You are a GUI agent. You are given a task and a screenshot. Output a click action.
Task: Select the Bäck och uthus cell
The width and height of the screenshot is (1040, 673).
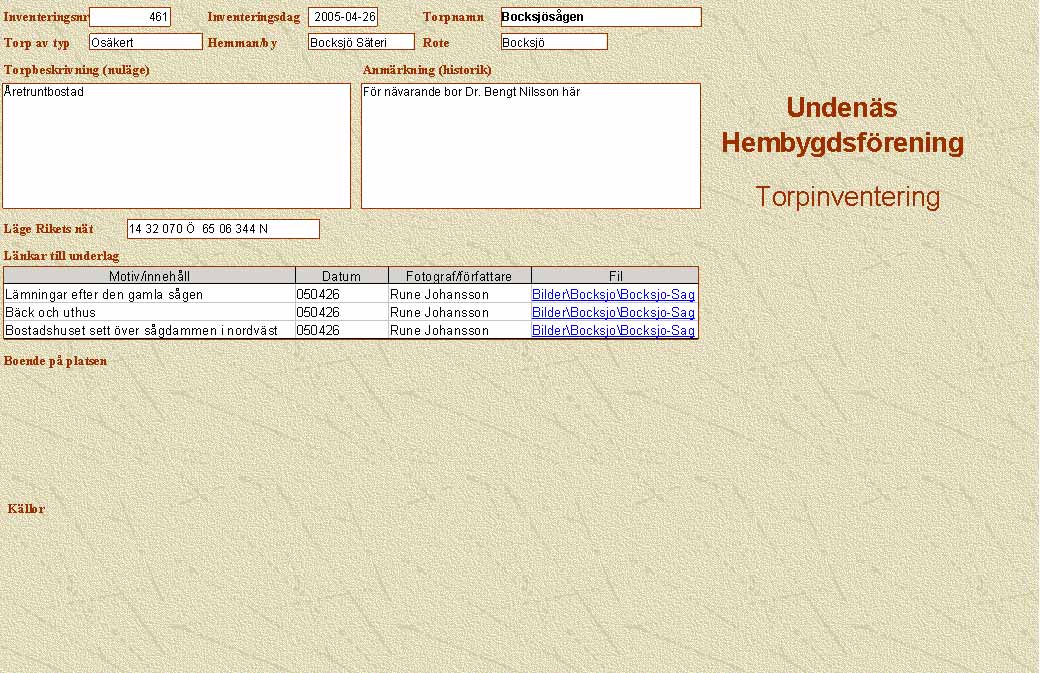(51, 313)
